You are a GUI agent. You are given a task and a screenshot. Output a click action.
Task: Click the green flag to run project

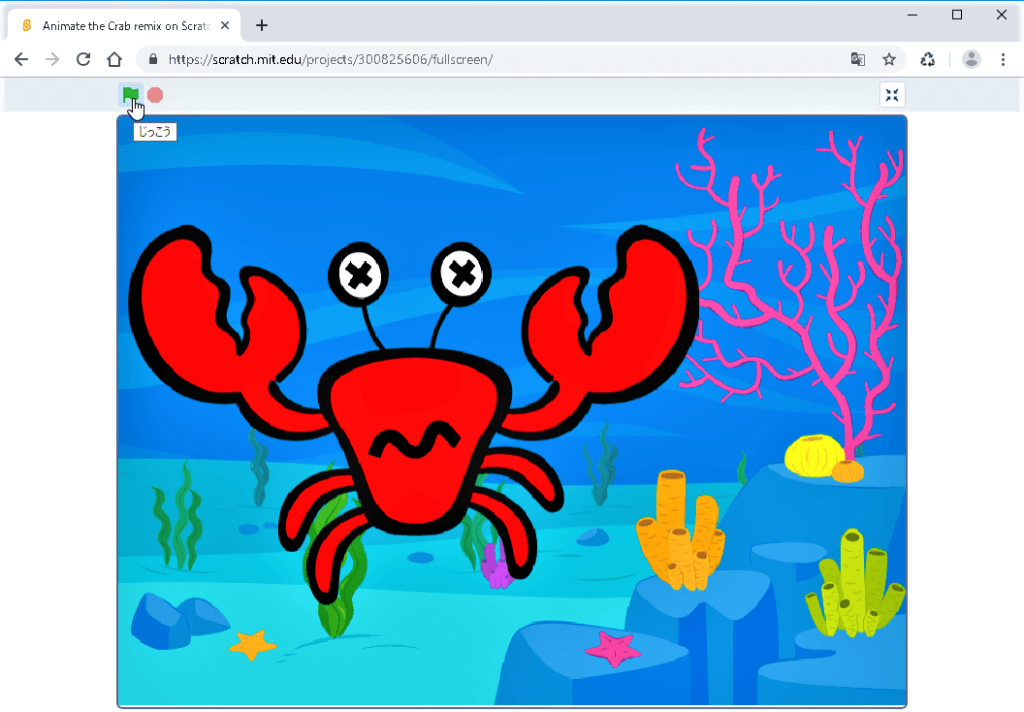tap(130, 94)
